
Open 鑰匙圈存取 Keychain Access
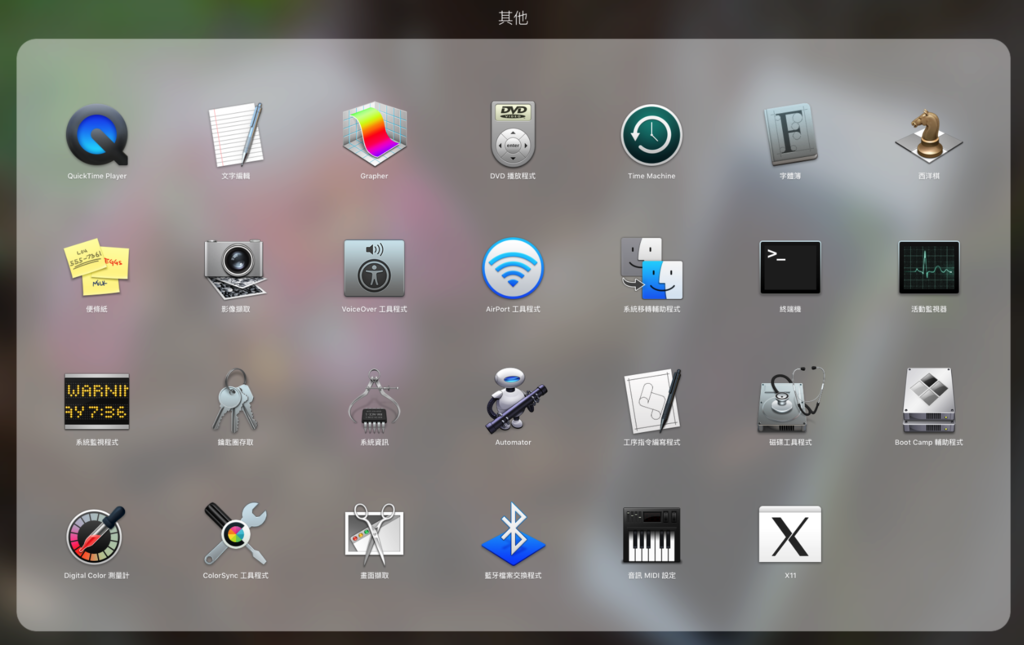point(236,401)
